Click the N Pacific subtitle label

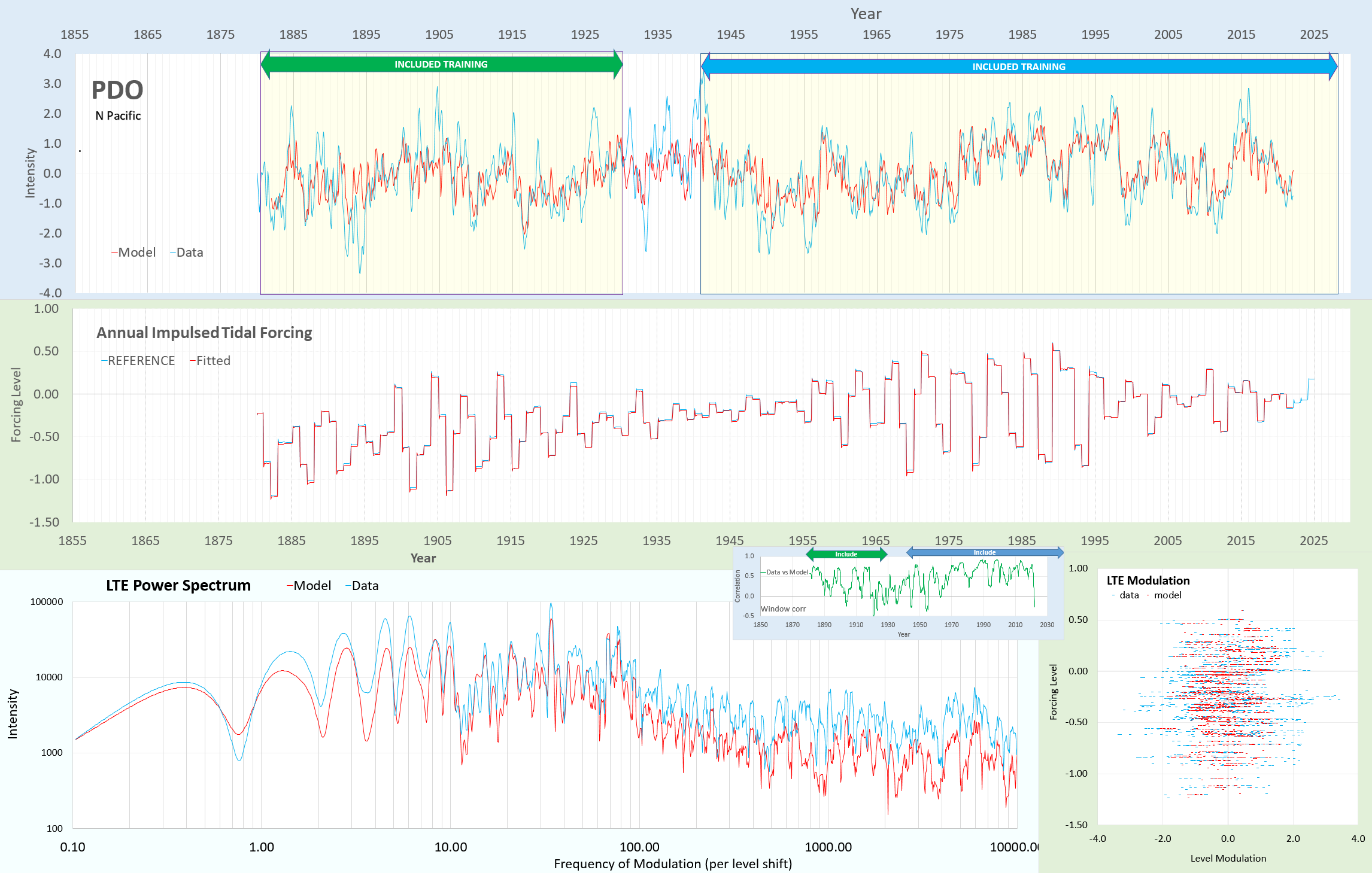point(118,115)
